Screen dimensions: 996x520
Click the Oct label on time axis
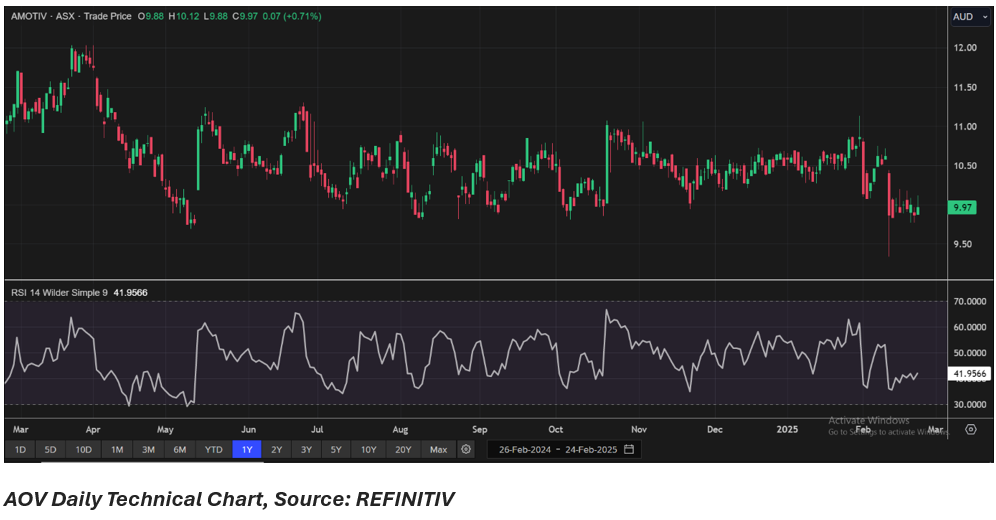point(556,430)
